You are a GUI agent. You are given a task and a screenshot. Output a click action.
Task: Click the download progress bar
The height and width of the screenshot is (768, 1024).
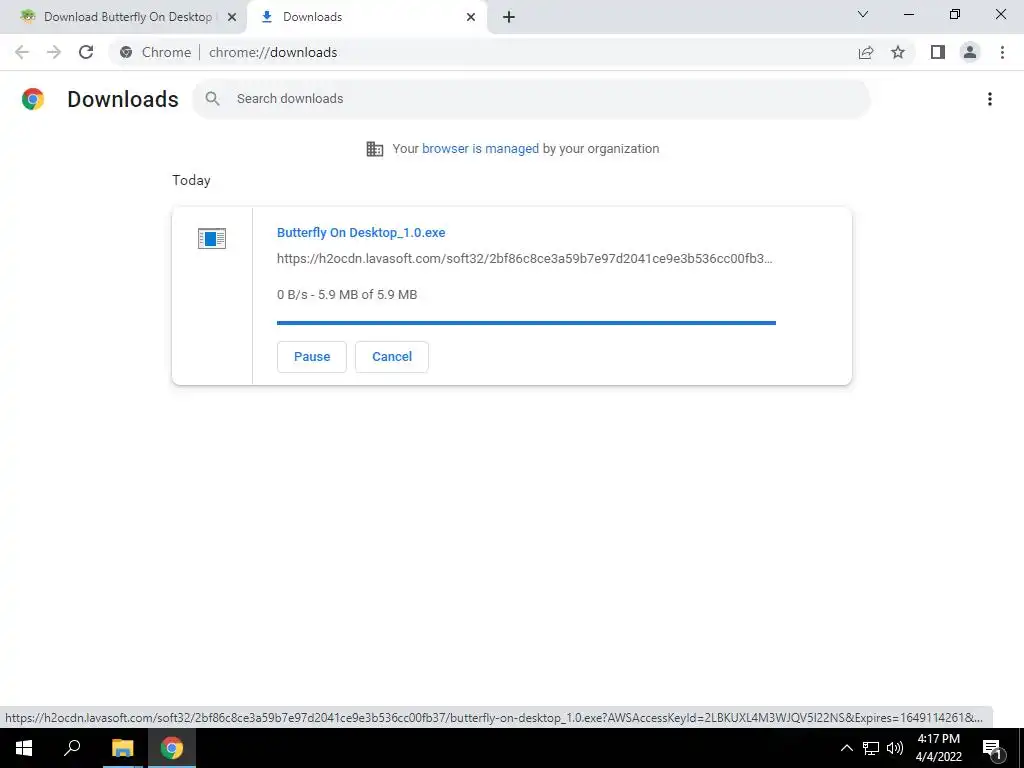pyautogui.click(x=526, y=323)
